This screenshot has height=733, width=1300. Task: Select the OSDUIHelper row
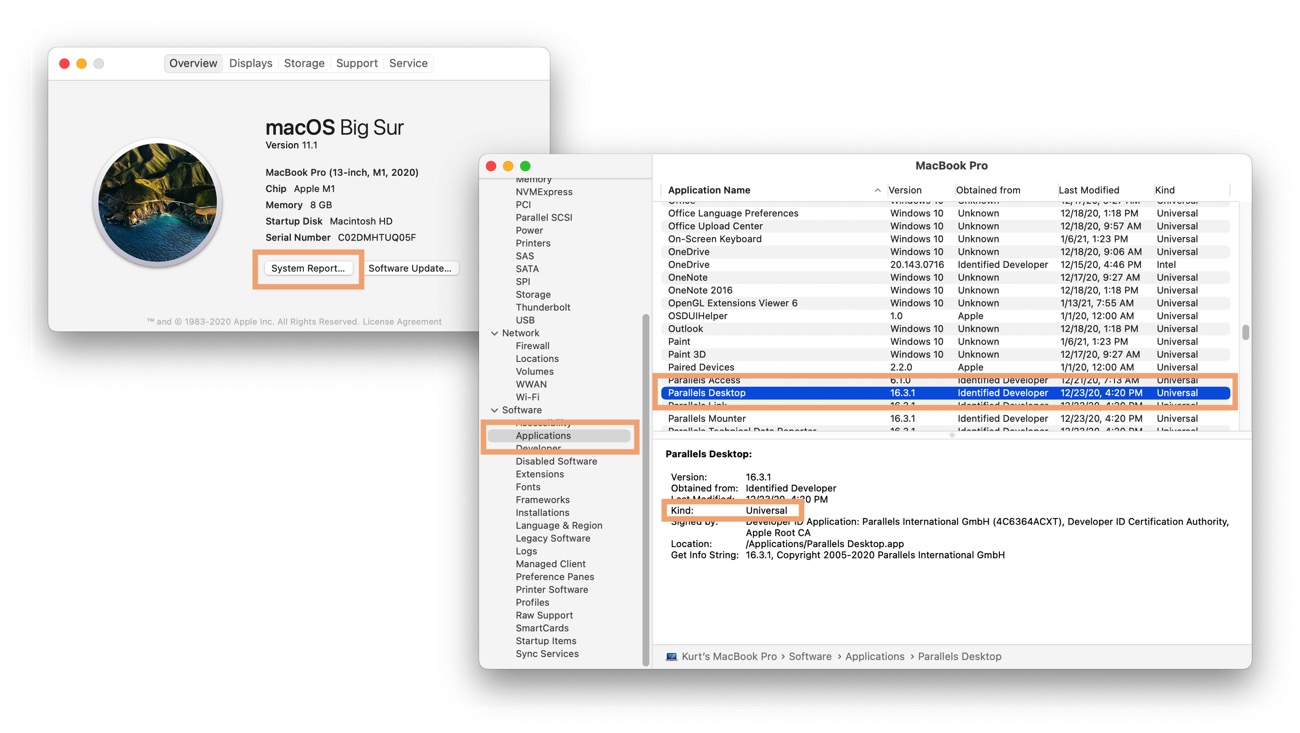945,316
